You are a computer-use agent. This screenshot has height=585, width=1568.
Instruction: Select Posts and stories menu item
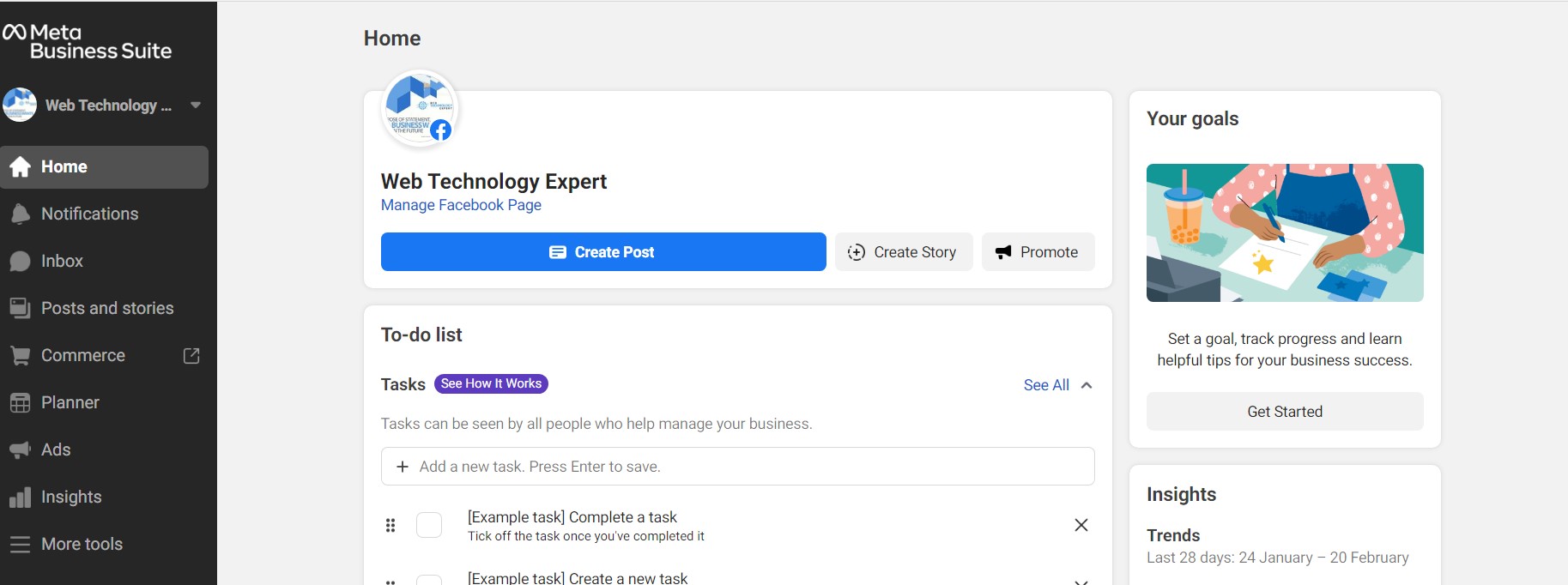point(104,308)
